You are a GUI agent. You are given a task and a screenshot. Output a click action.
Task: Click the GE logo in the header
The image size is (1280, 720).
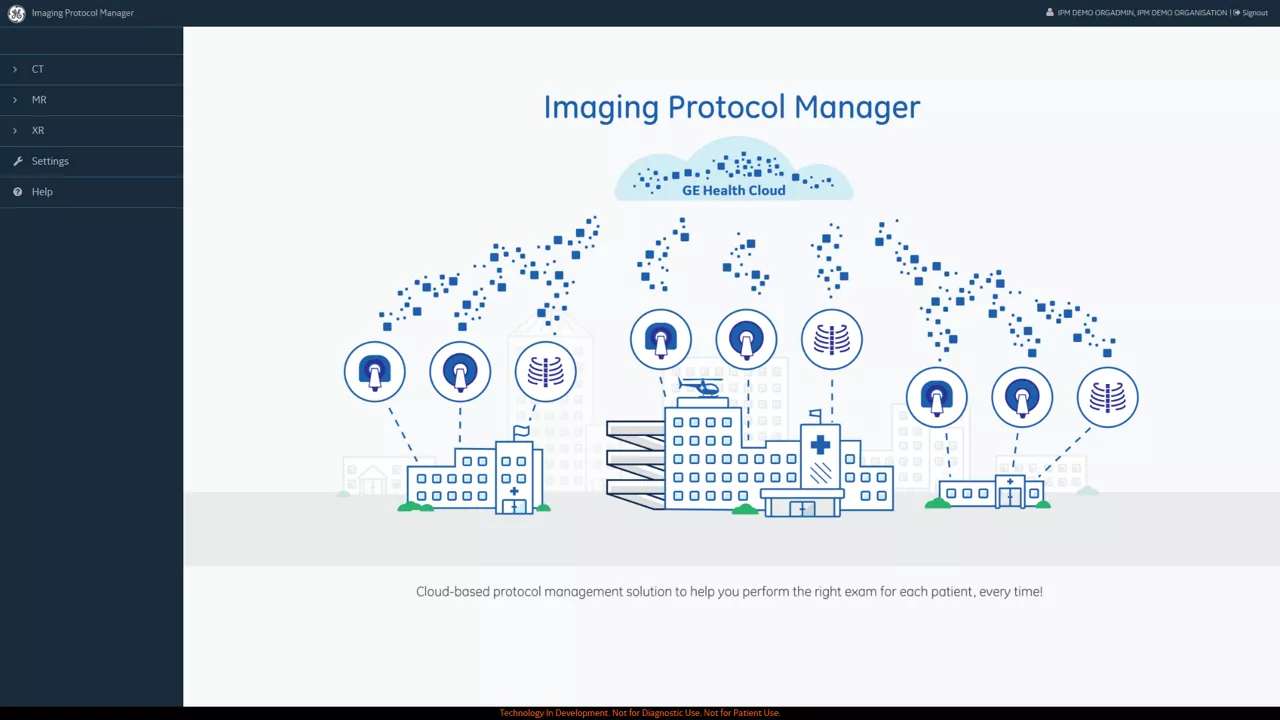pos(16,13)
